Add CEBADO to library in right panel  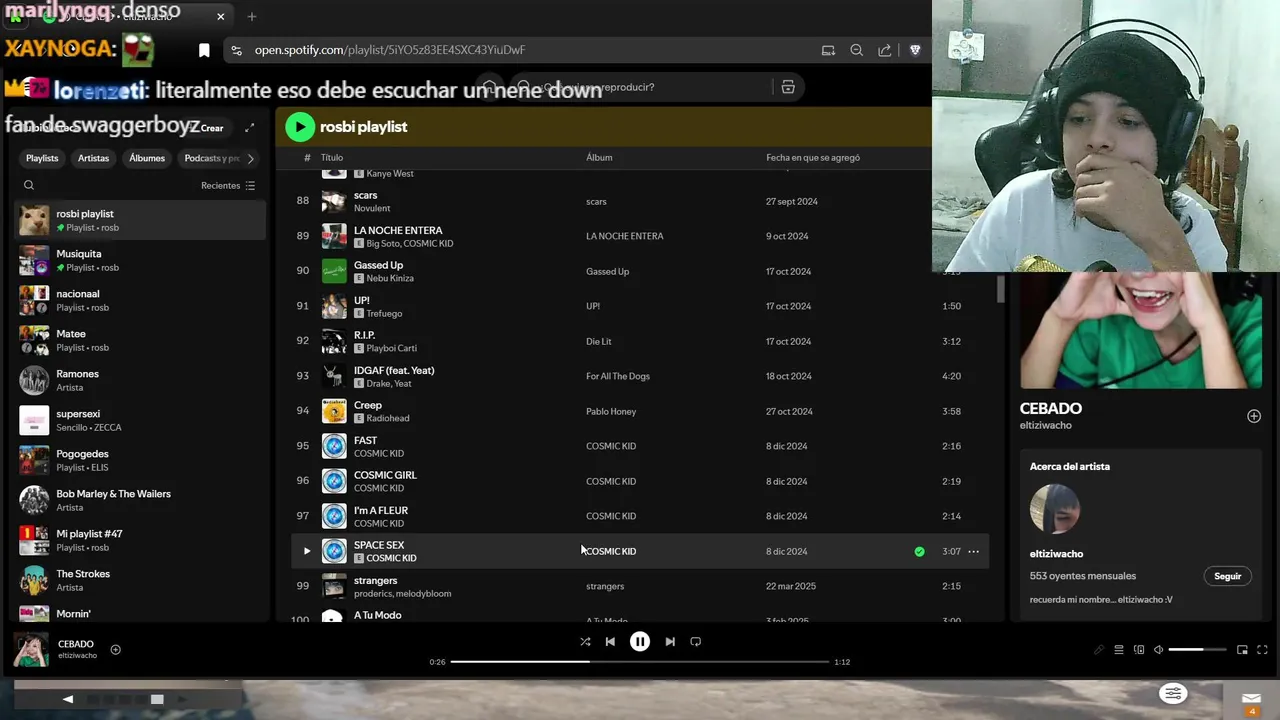1254,416
